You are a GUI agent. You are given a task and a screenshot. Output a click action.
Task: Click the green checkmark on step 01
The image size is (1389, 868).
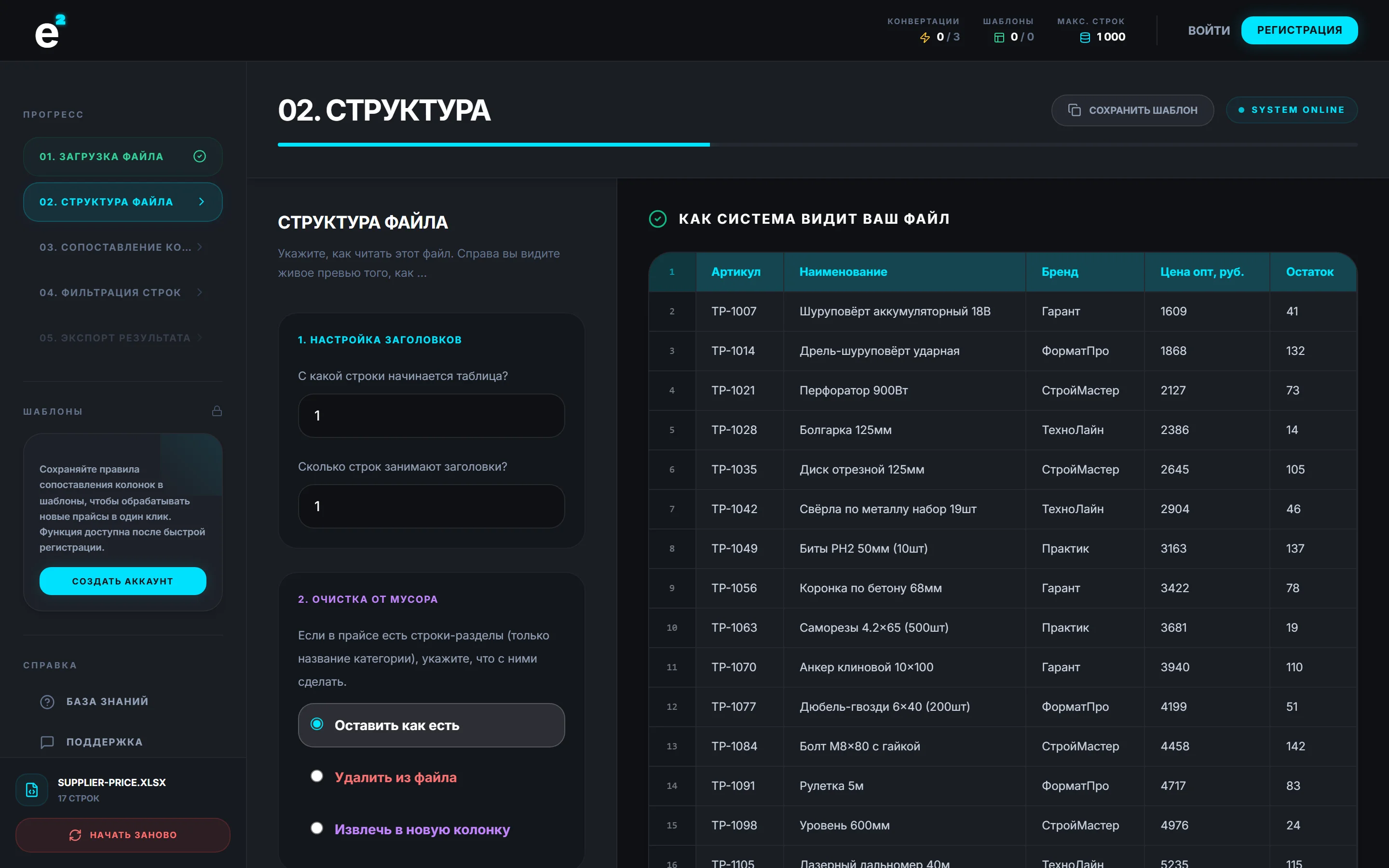[200, 156]
